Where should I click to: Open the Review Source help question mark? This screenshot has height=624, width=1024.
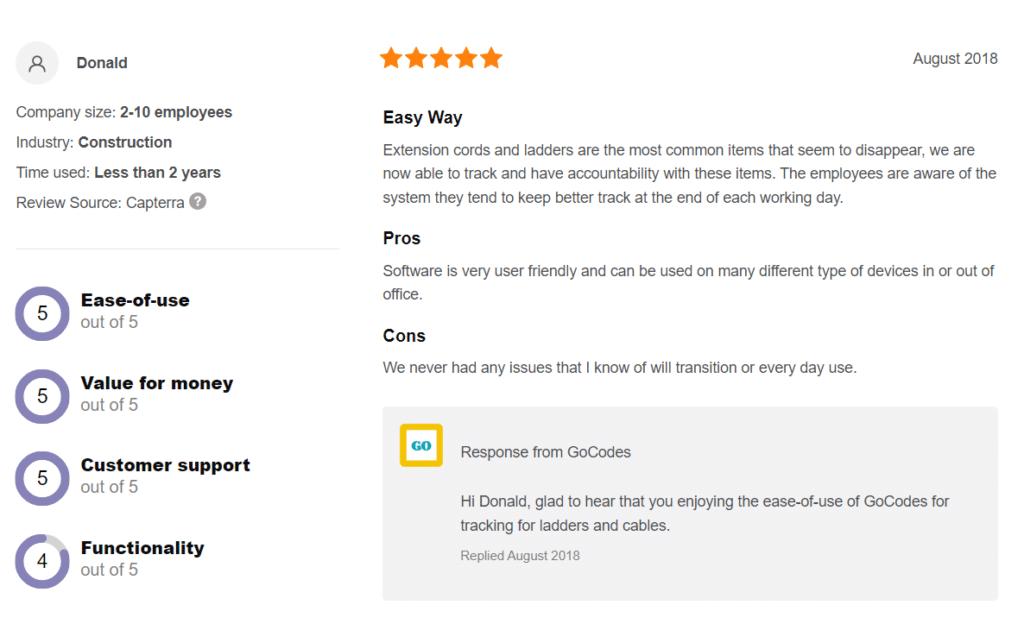[198, 202]
